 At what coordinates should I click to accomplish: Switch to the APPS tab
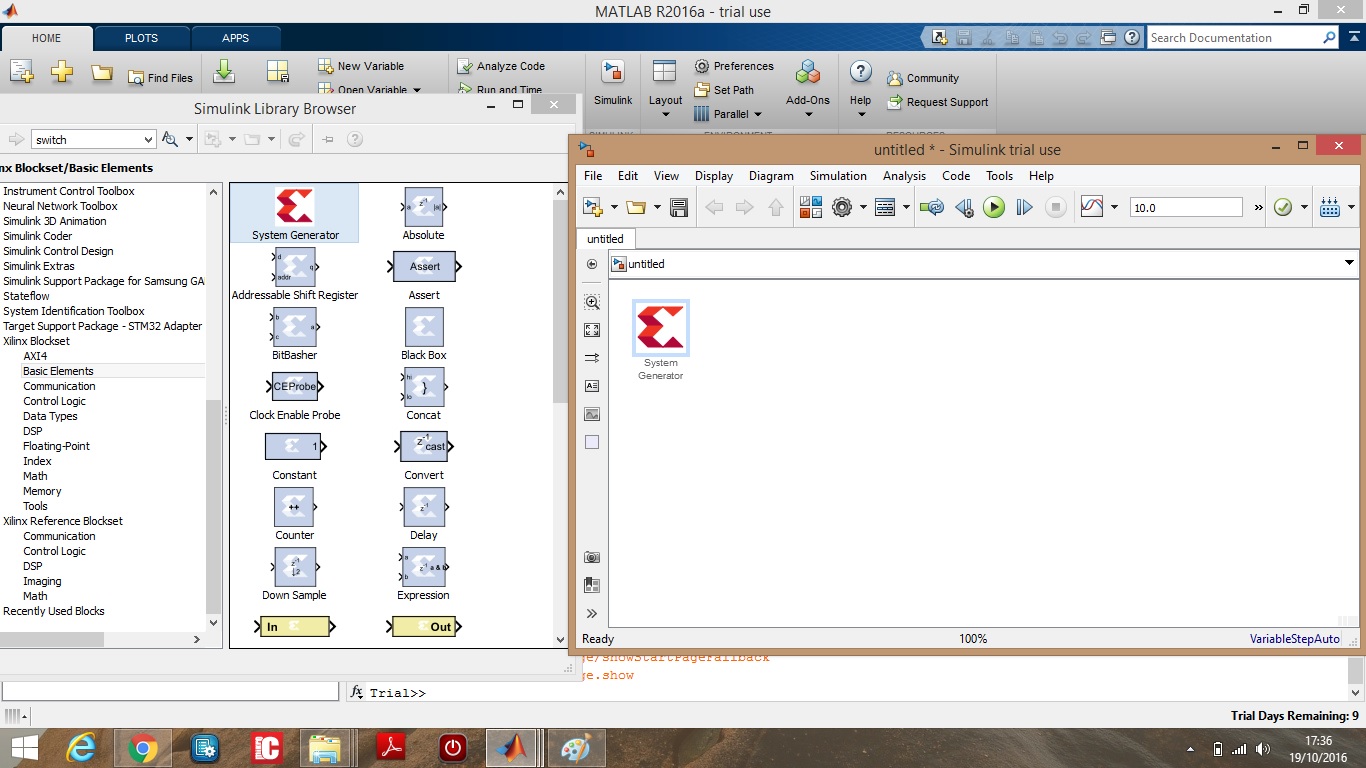pos(236,38)
